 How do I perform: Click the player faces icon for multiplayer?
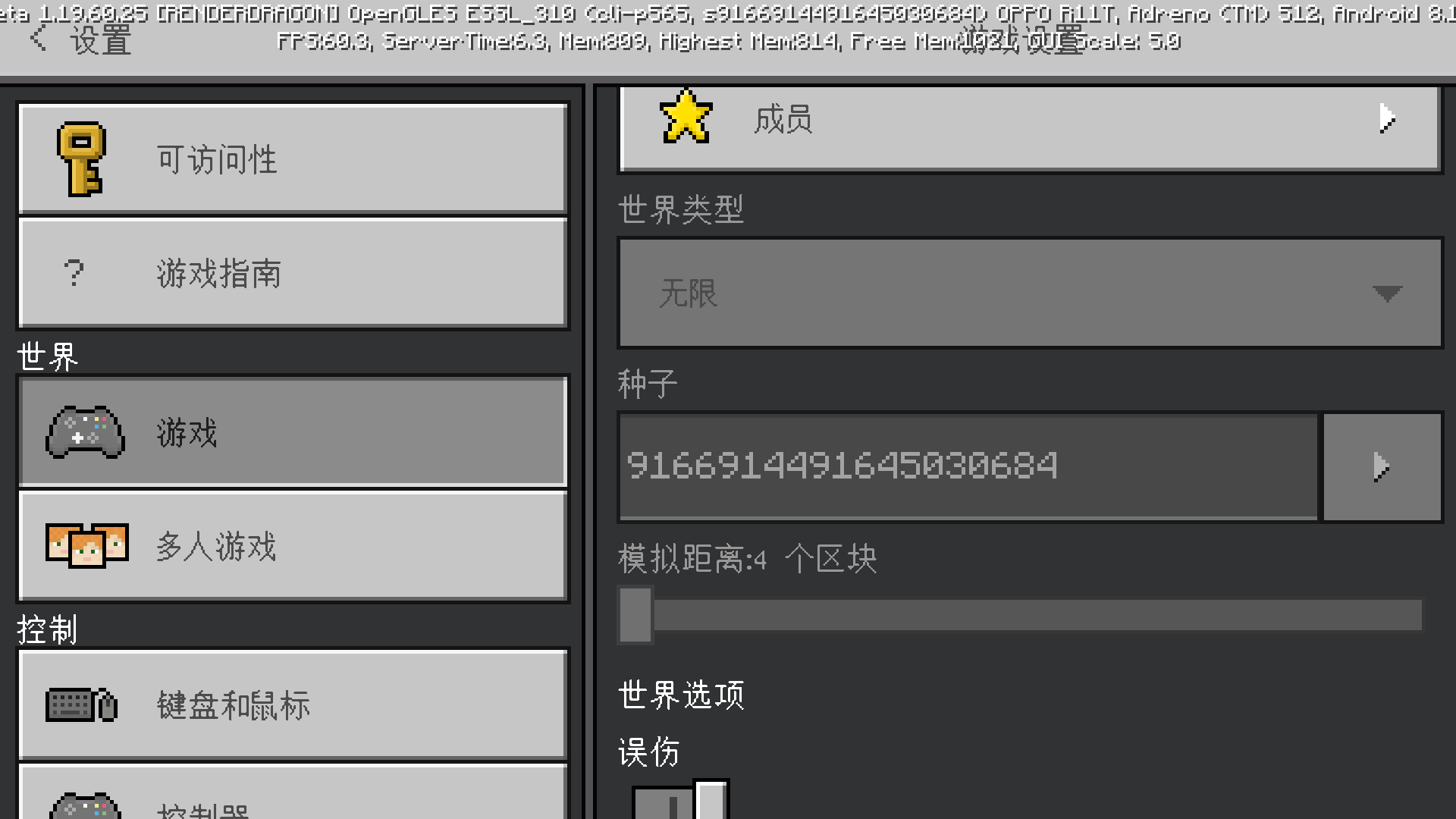86,545
